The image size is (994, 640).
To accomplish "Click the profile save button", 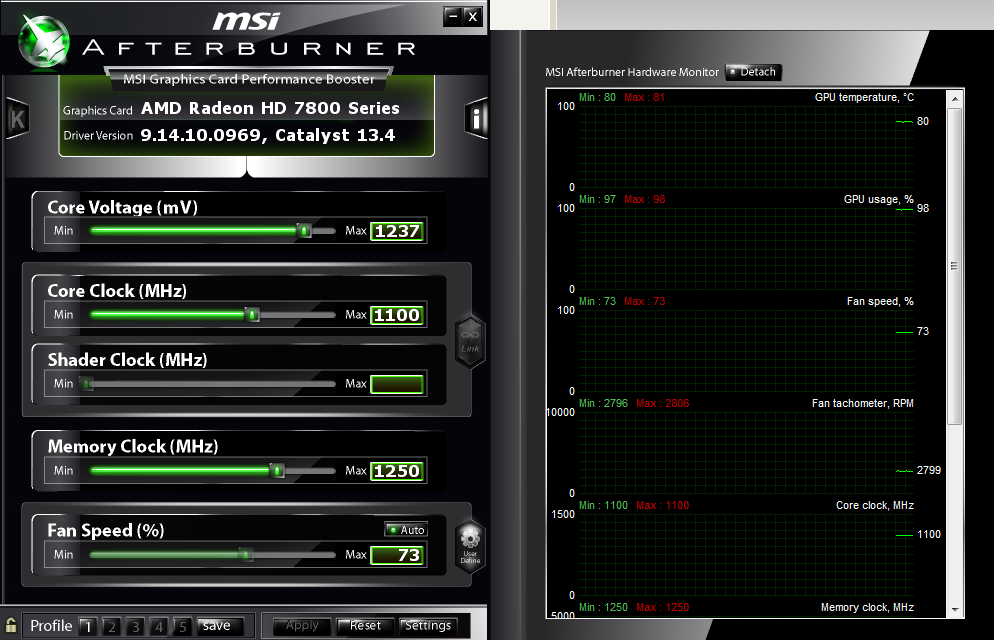I will [x=219, y=626].
